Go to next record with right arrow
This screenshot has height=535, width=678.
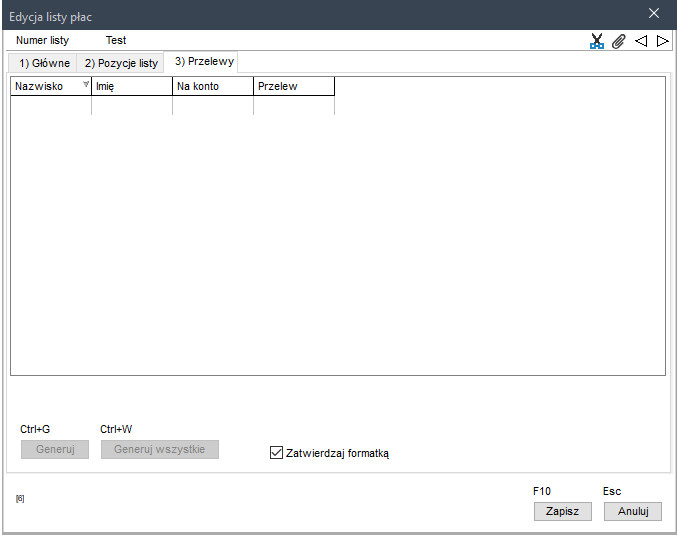click(x=662, y=41)
